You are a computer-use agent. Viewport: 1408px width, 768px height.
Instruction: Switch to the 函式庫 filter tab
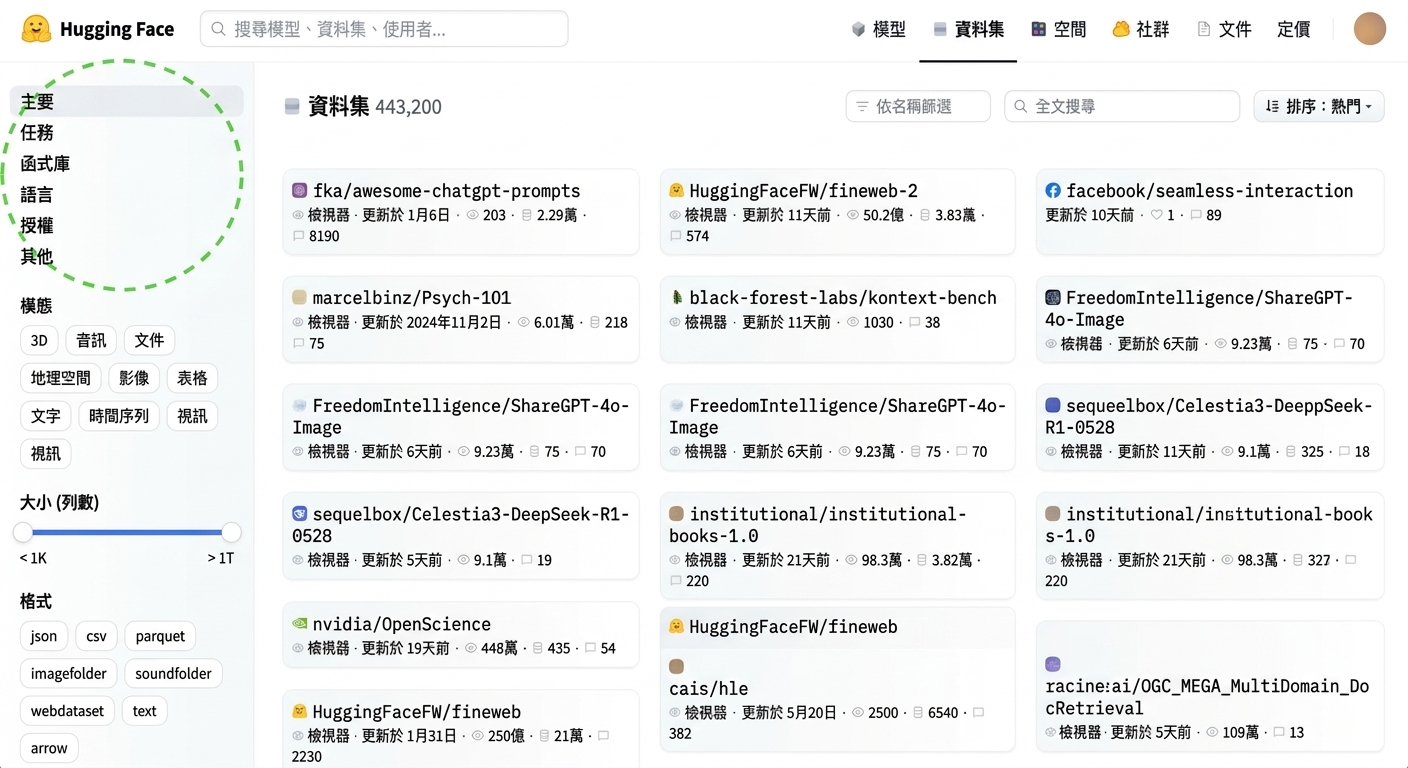pos(45,163)
